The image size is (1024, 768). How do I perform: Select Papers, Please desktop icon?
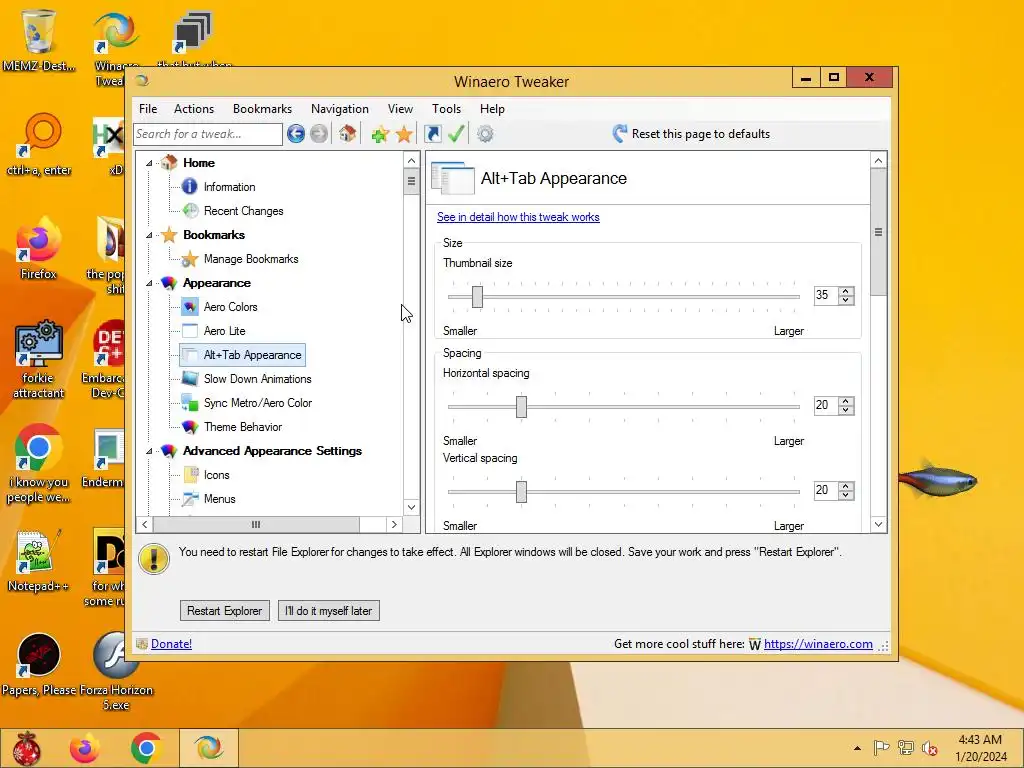point(39,665)
